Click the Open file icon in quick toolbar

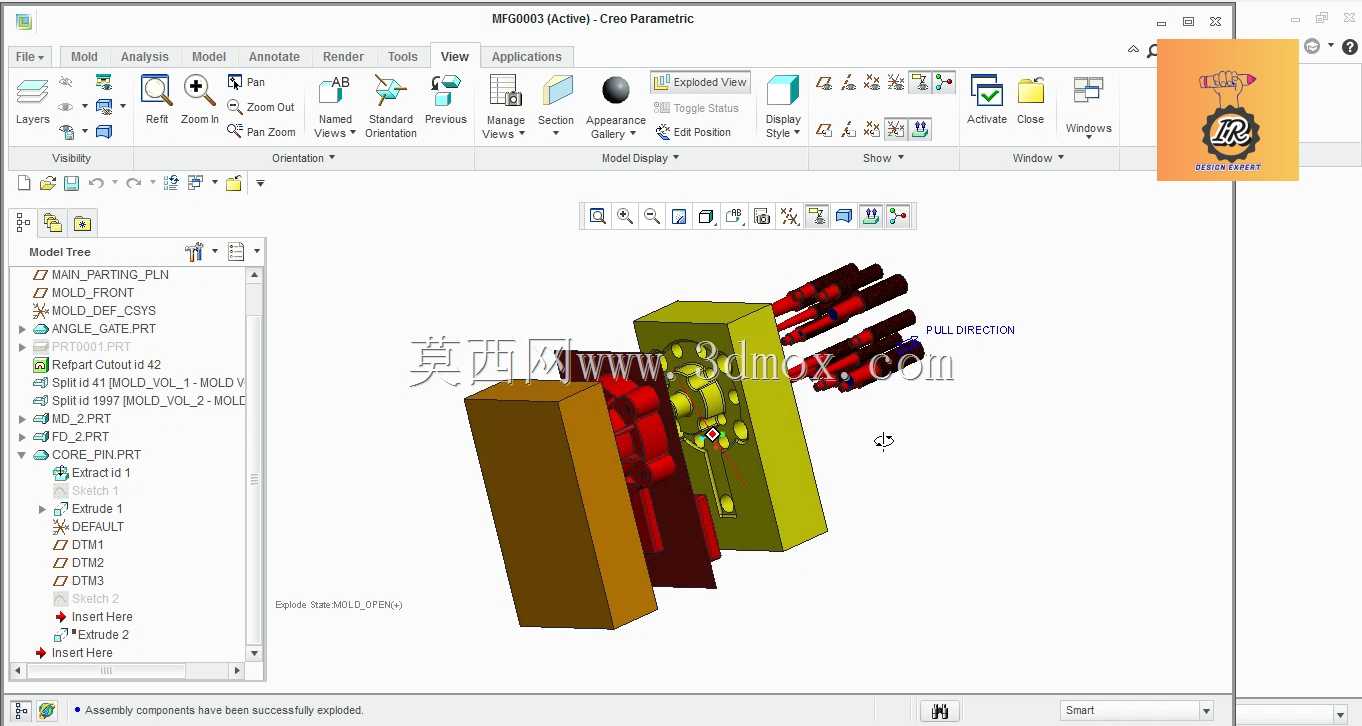[47, 183]
